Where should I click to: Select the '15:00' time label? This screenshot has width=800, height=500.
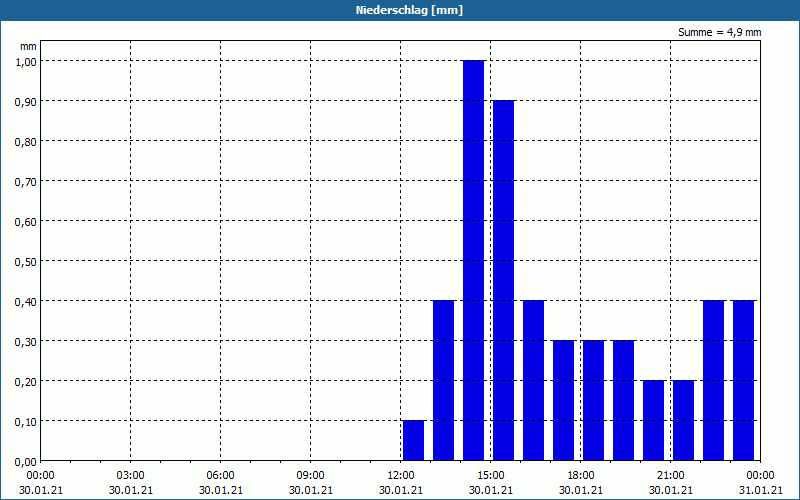(x=491, y=476)
